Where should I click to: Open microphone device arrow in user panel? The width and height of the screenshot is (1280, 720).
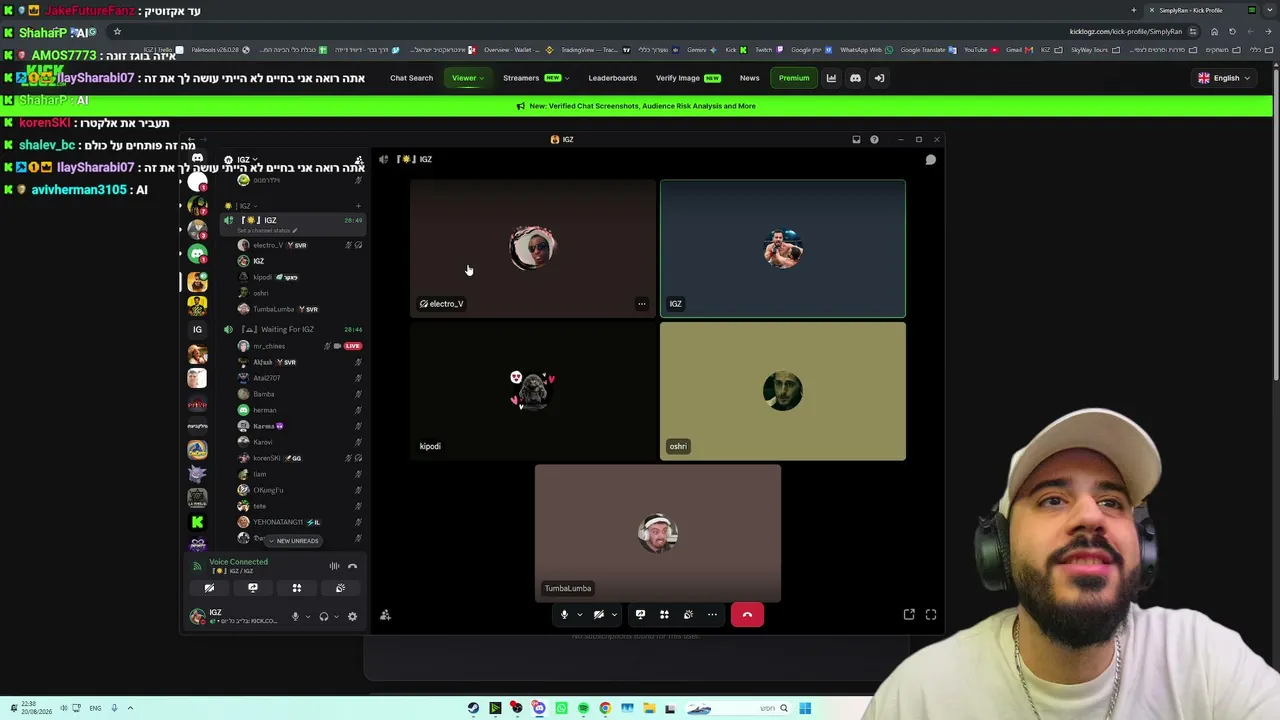pyautogui.click(x=308, y=617)
